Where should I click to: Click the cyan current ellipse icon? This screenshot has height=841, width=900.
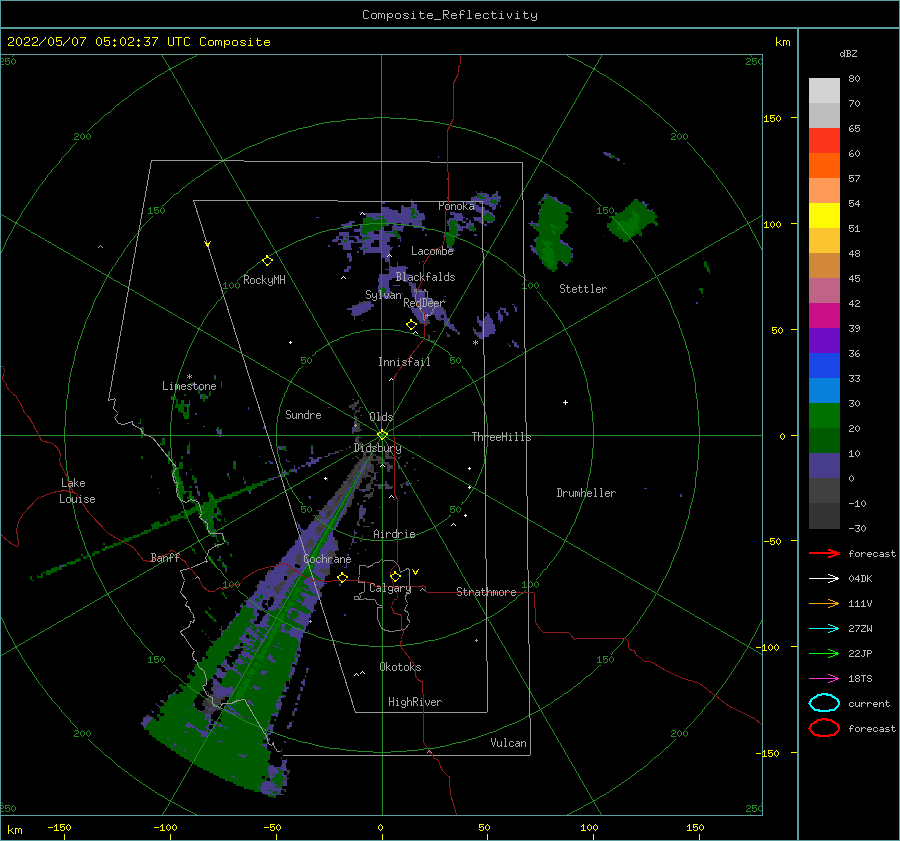pyautogui.click(x=824, y=703)
